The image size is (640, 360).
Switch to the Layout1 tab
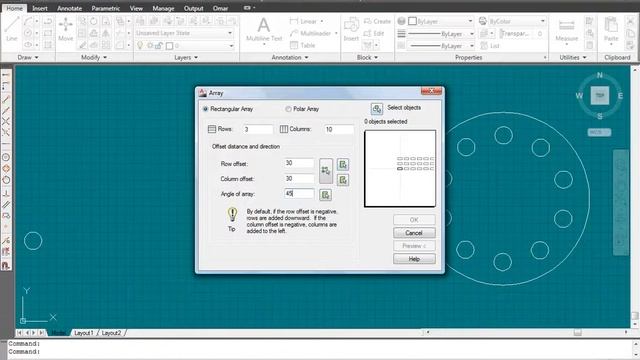pos(84,333)
